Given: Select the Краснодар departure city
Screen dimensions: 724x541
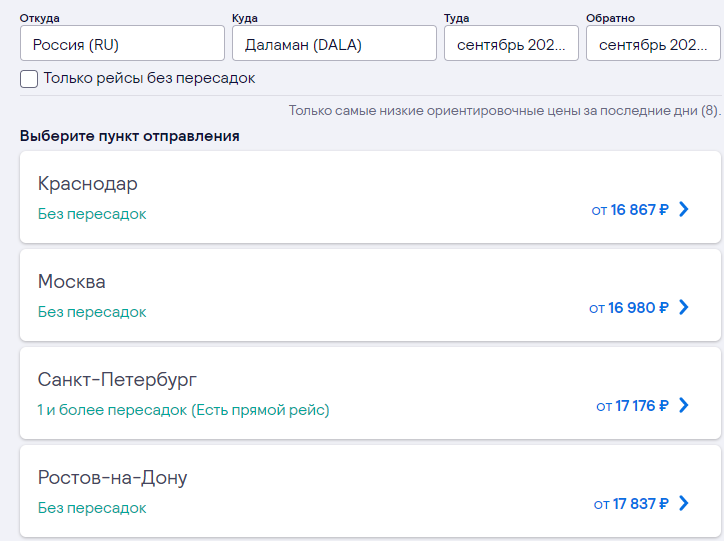Looking at the screenshot, I should click(370, 197).
